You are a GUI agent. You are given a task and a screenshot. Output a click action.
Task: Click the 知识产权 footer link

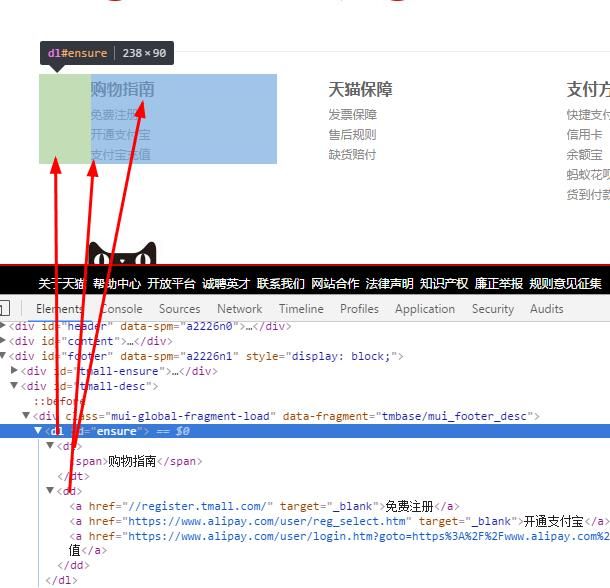(x=444, y=284)
